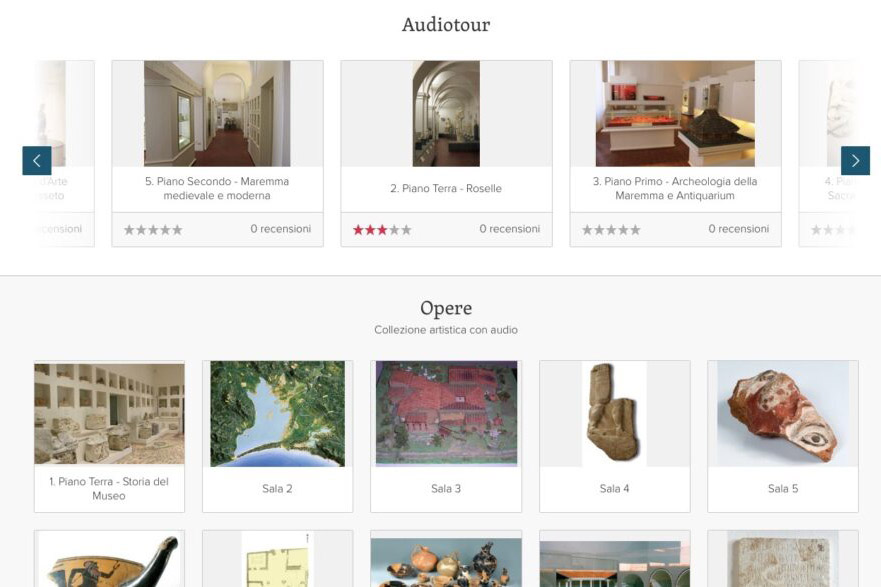Open the 'Sala 2' label
The width and height of the screenshot is (881, 587).
278,488
